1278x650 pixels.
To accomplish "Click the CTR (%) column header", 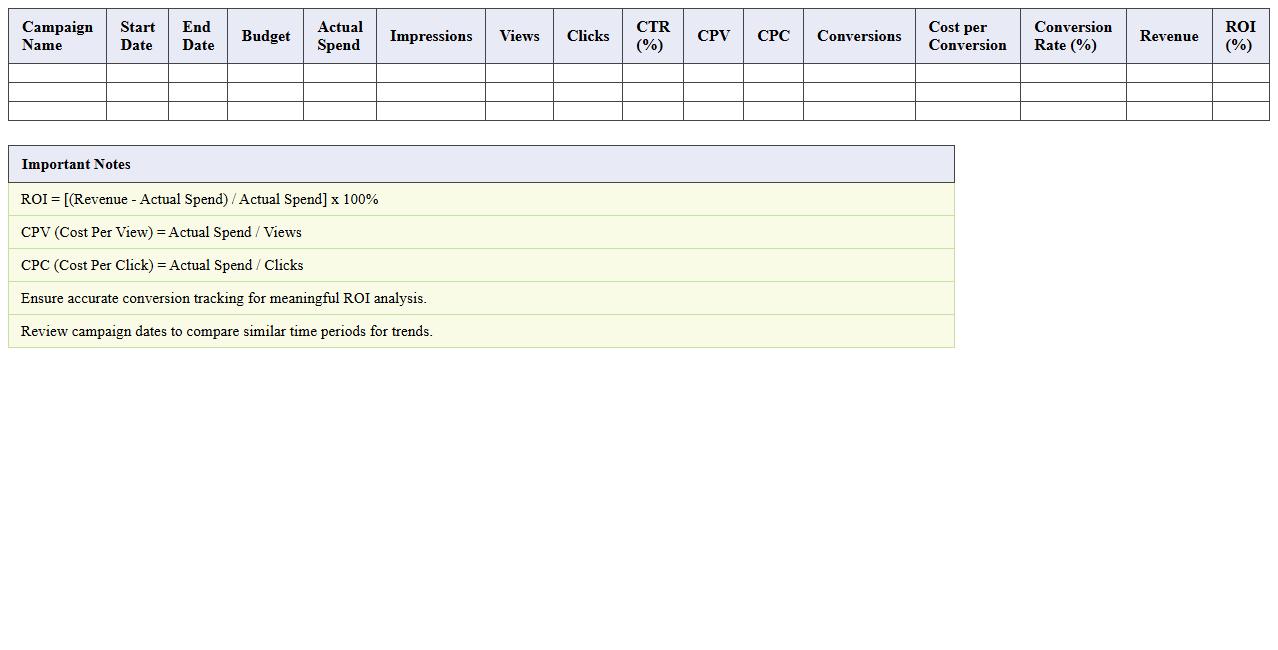I will [652, 36].
